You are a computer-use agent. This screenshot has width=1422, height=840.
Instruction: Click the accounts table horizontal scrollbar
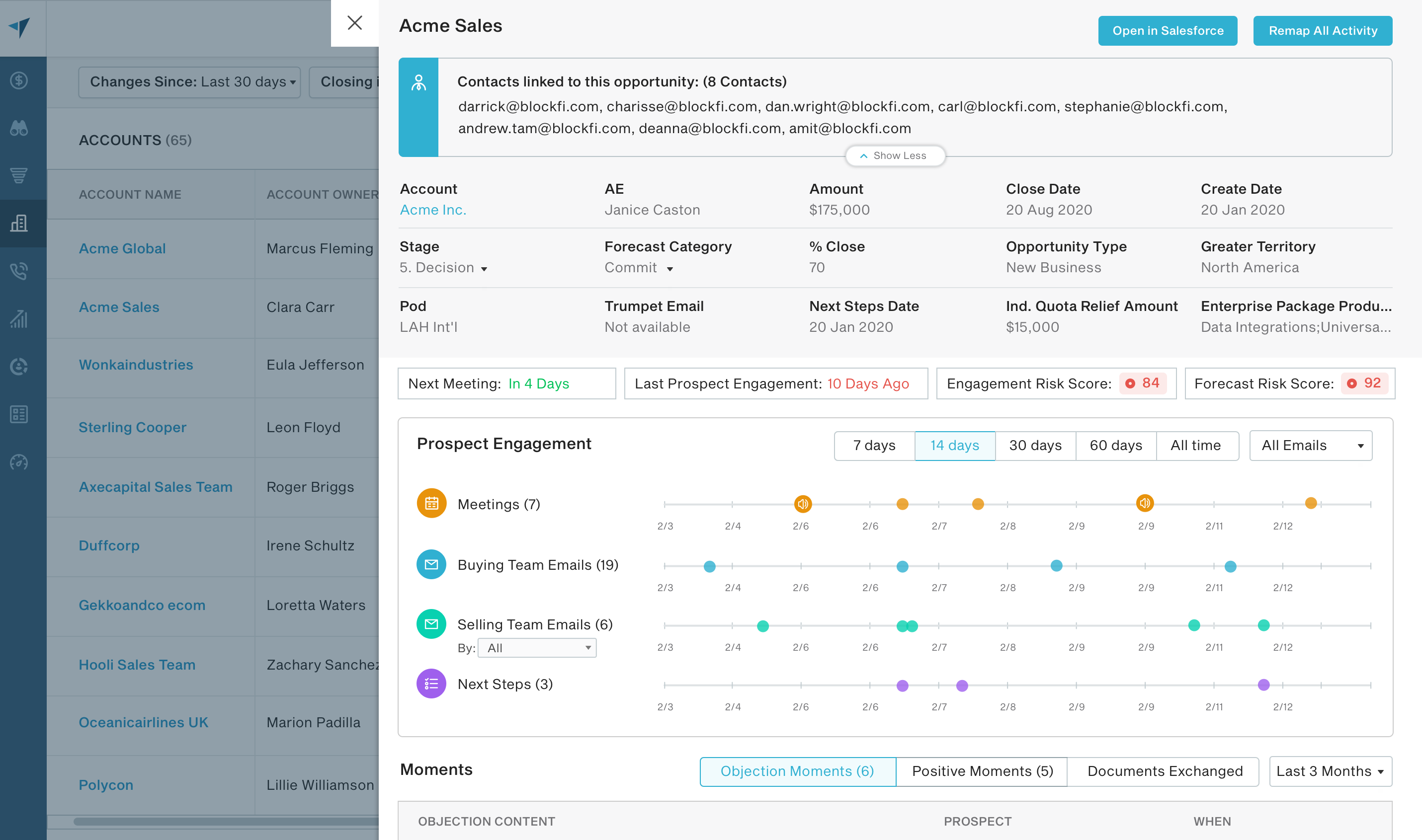226,821
